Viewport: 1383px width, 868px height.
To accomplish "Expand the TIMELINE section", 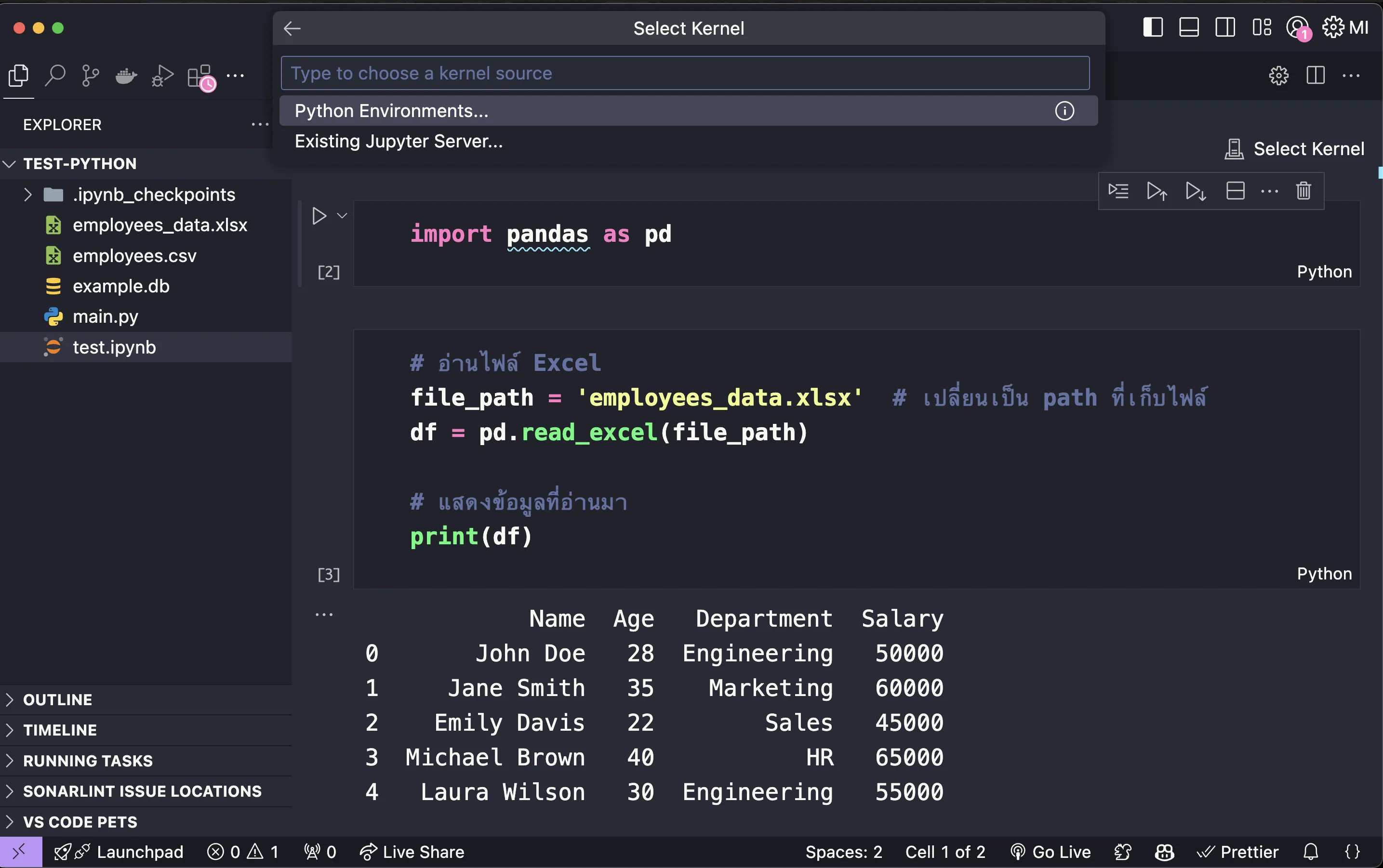I will (146, 730).
